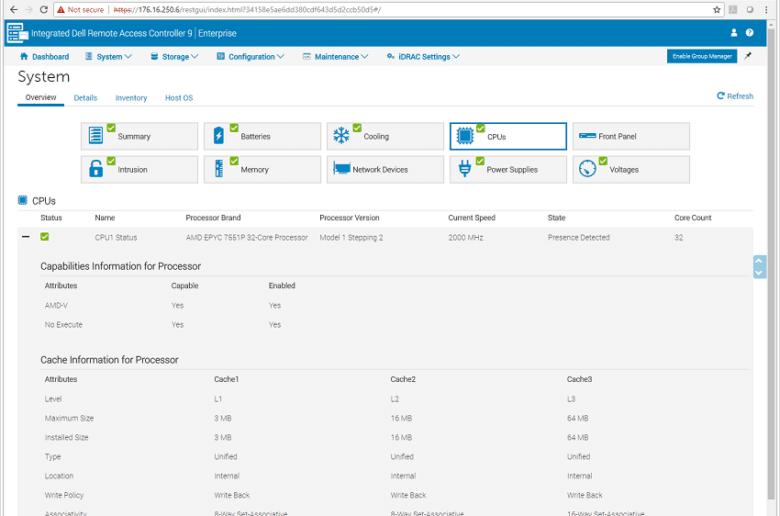Image resolution: width=780 pixels, height=516 pixels.
Task: Click the '2000 MHz' current speed value
Action: pos(466,238)
